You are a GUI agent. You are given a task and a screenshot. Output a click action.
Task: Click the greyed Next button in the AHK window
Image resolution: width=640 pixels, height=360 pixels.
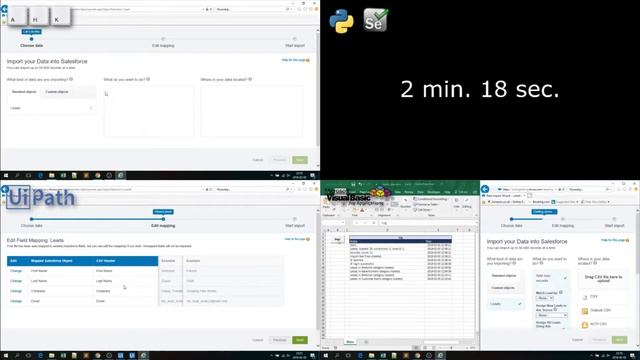(300, 160)
